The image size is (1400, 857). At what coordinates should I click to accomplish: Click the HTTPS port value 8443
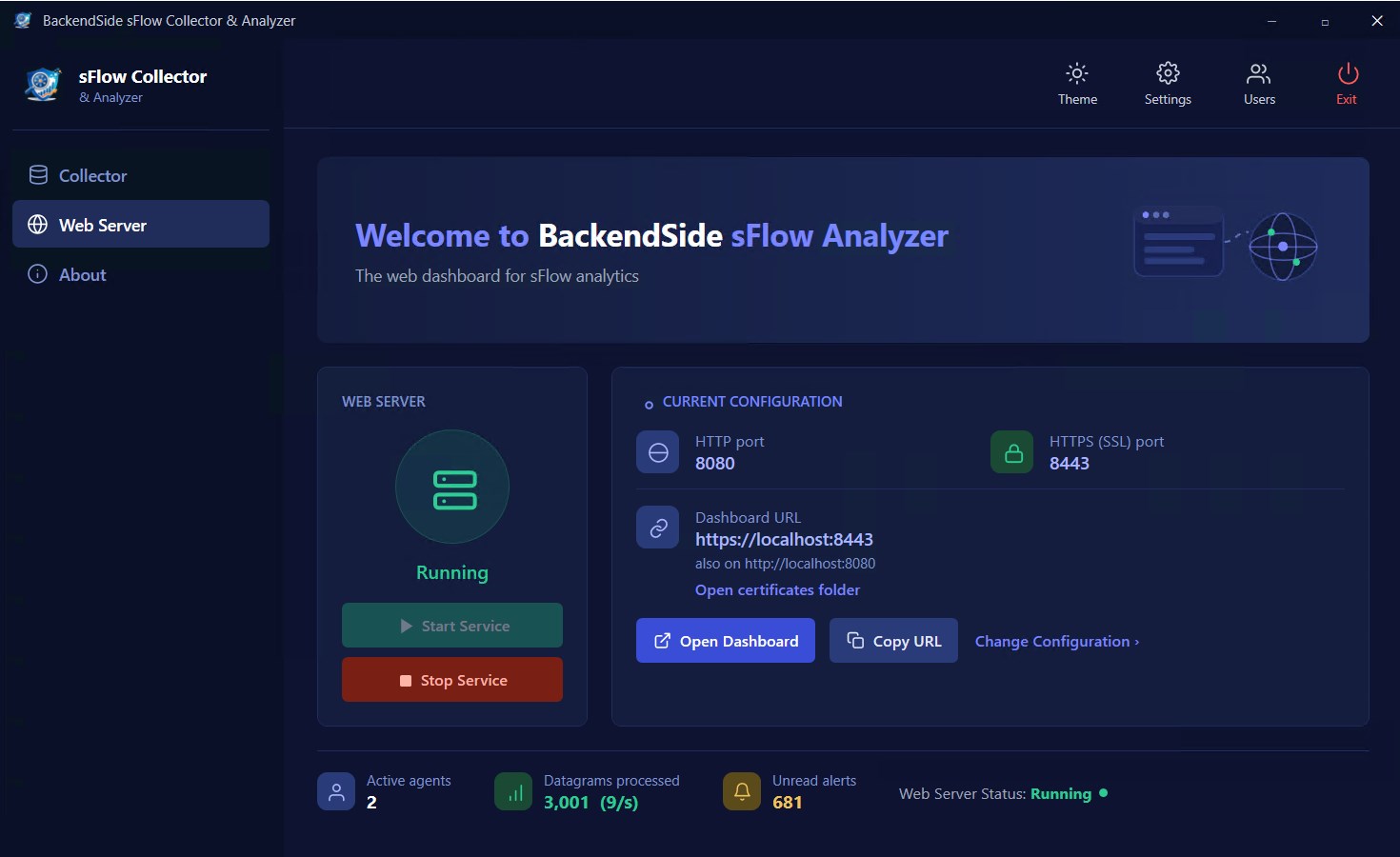(1070, 464)
